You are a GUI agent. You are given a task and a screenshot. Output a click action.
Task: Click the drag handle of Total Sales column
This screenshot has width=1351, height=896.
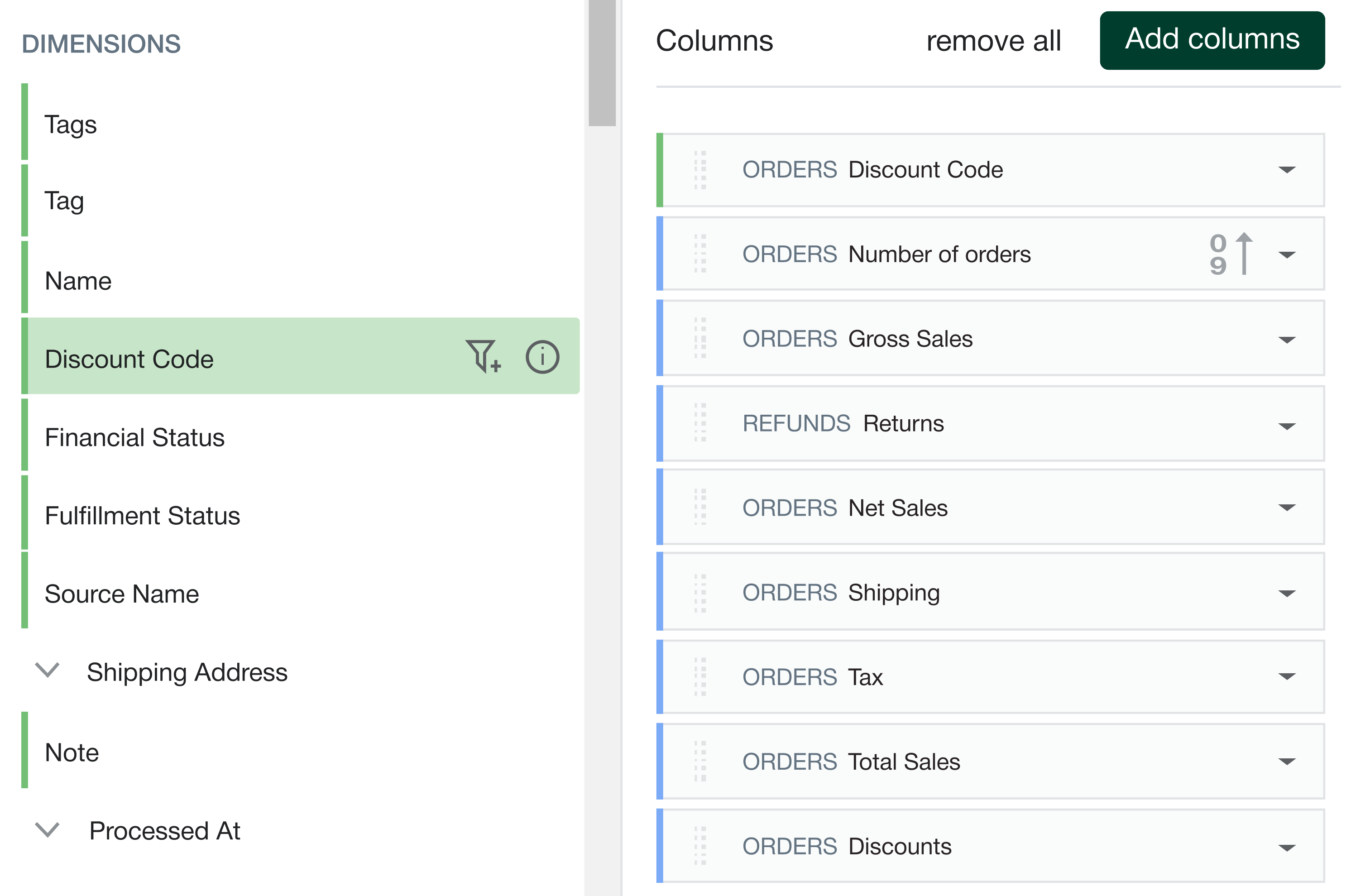(x=700, y=761)
